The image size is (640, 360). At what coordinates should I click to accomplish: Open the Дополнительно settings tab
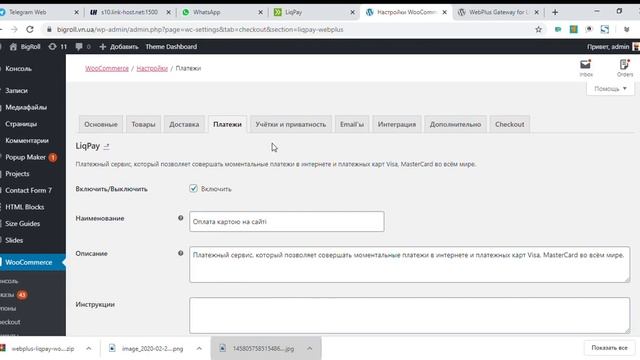pos(455,124)
